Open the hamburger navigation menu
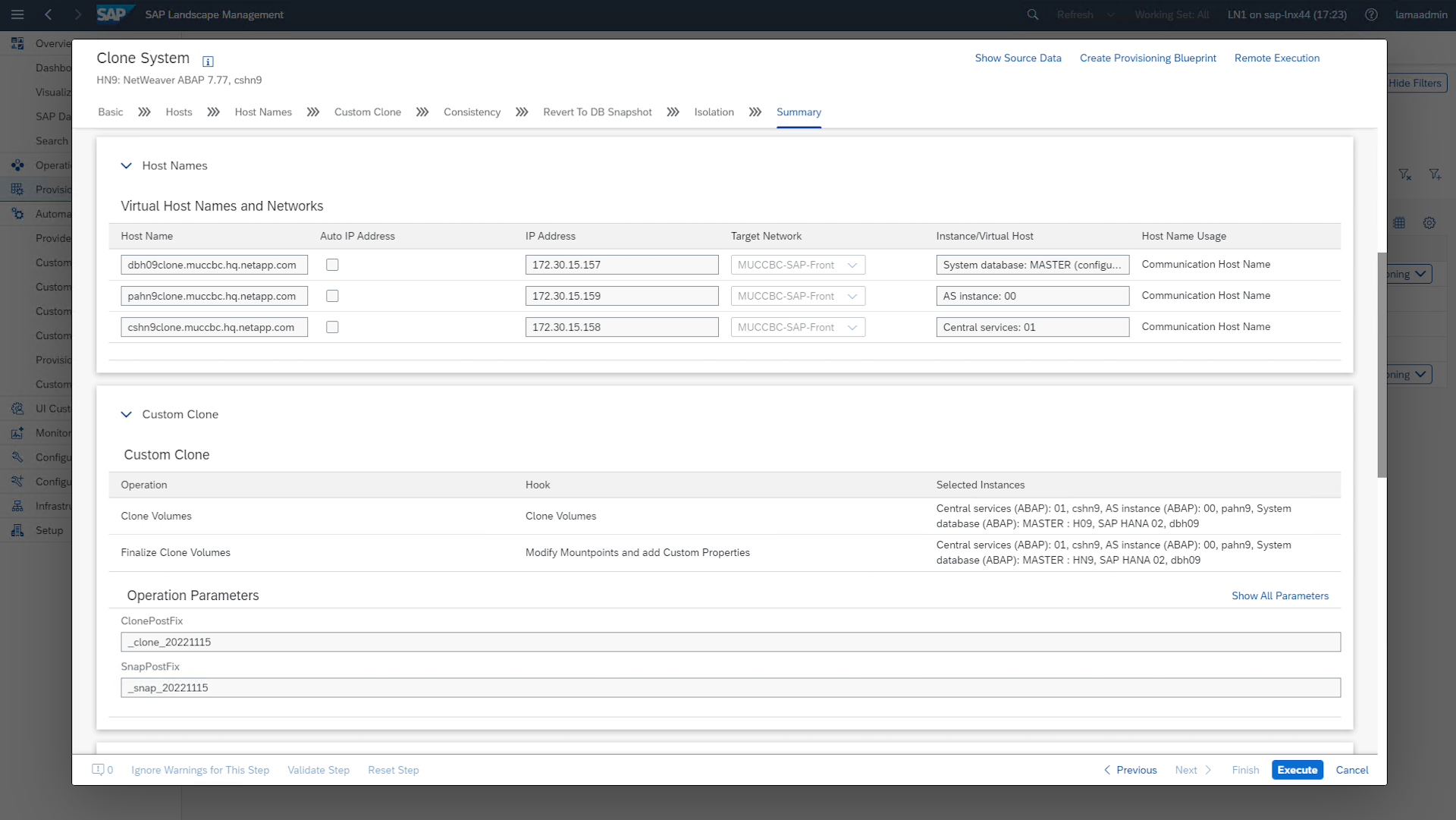The image size is (1456, 820). [17, 14]
